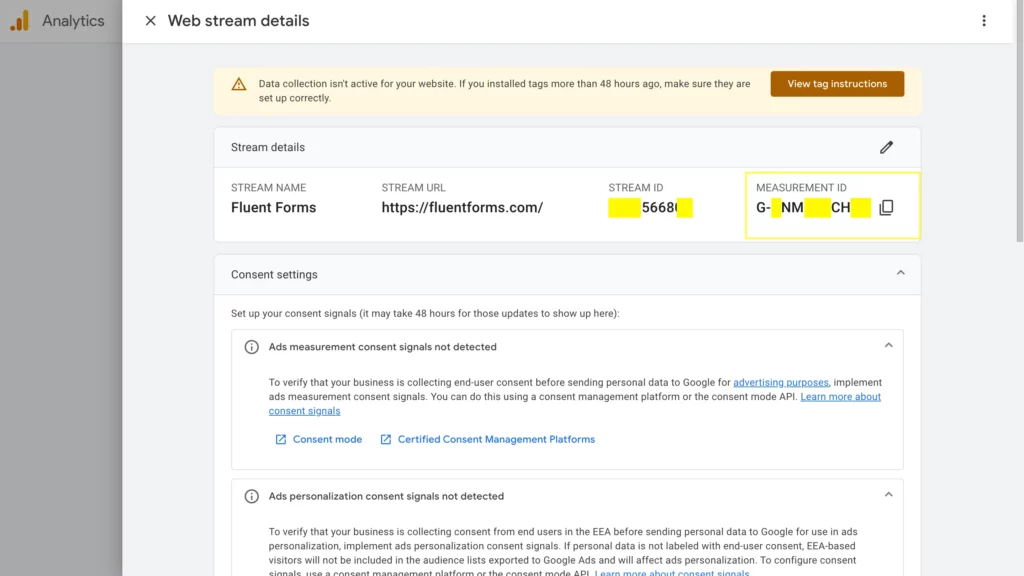Open the Consent mode link
1024x576 pixels.
click(327, 440)
